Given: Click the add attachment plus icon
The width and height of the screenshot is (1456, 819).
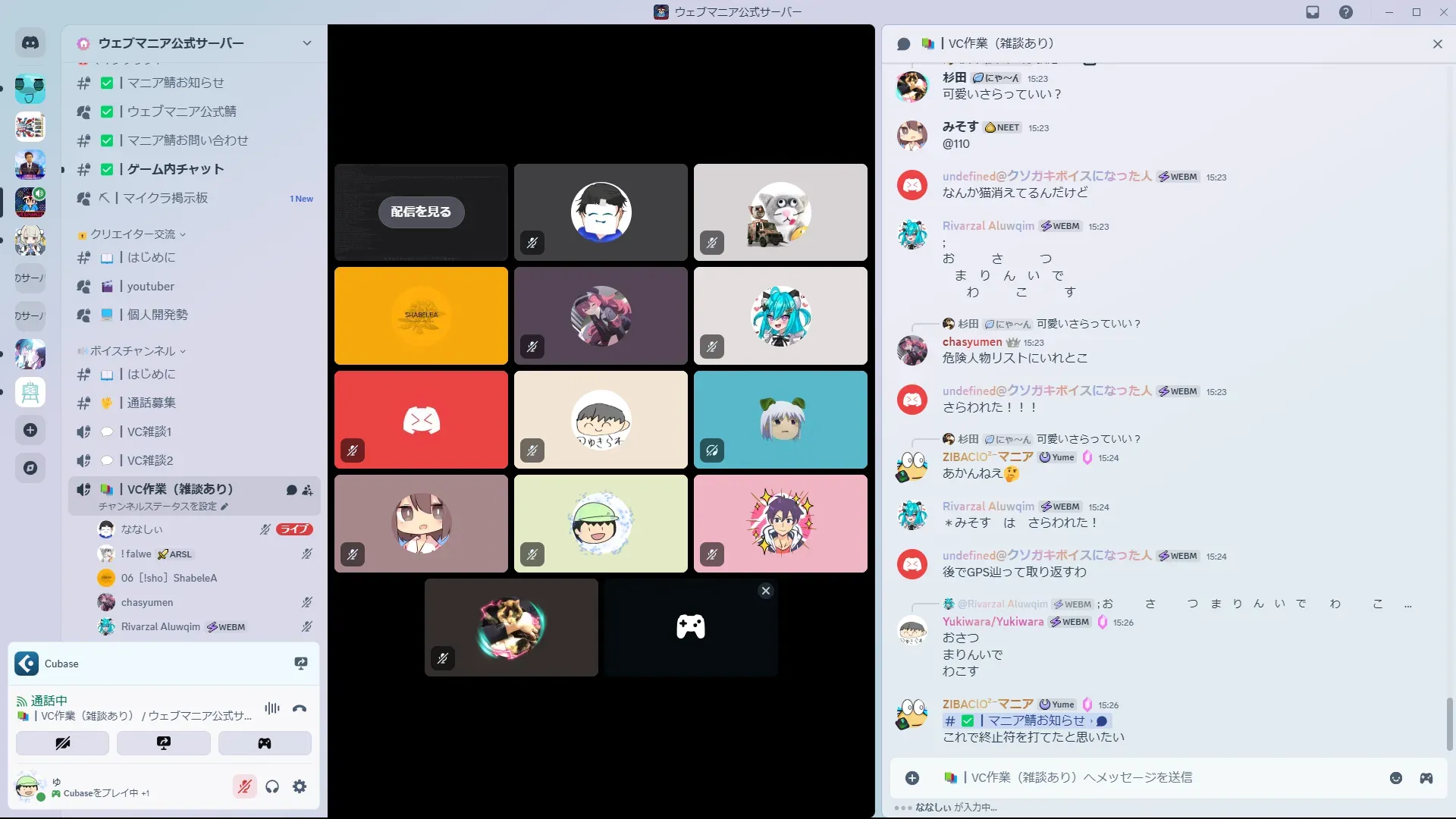Looking at the screenshot, I should pos(912,778).
